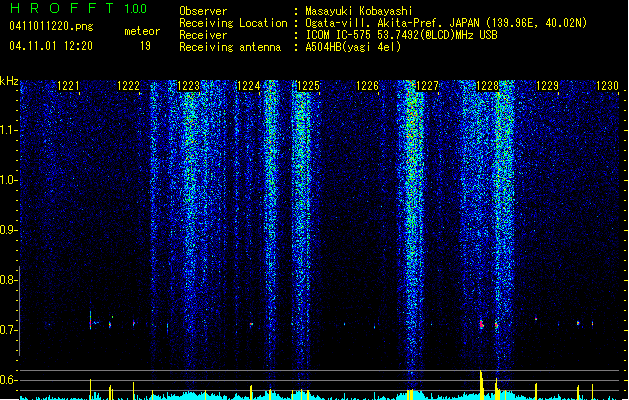Click Ogata-vill. Akita-Pref. JAPAN location text
Image resolution: width=629 pixels, height=400 pixels.
point(446,23)
